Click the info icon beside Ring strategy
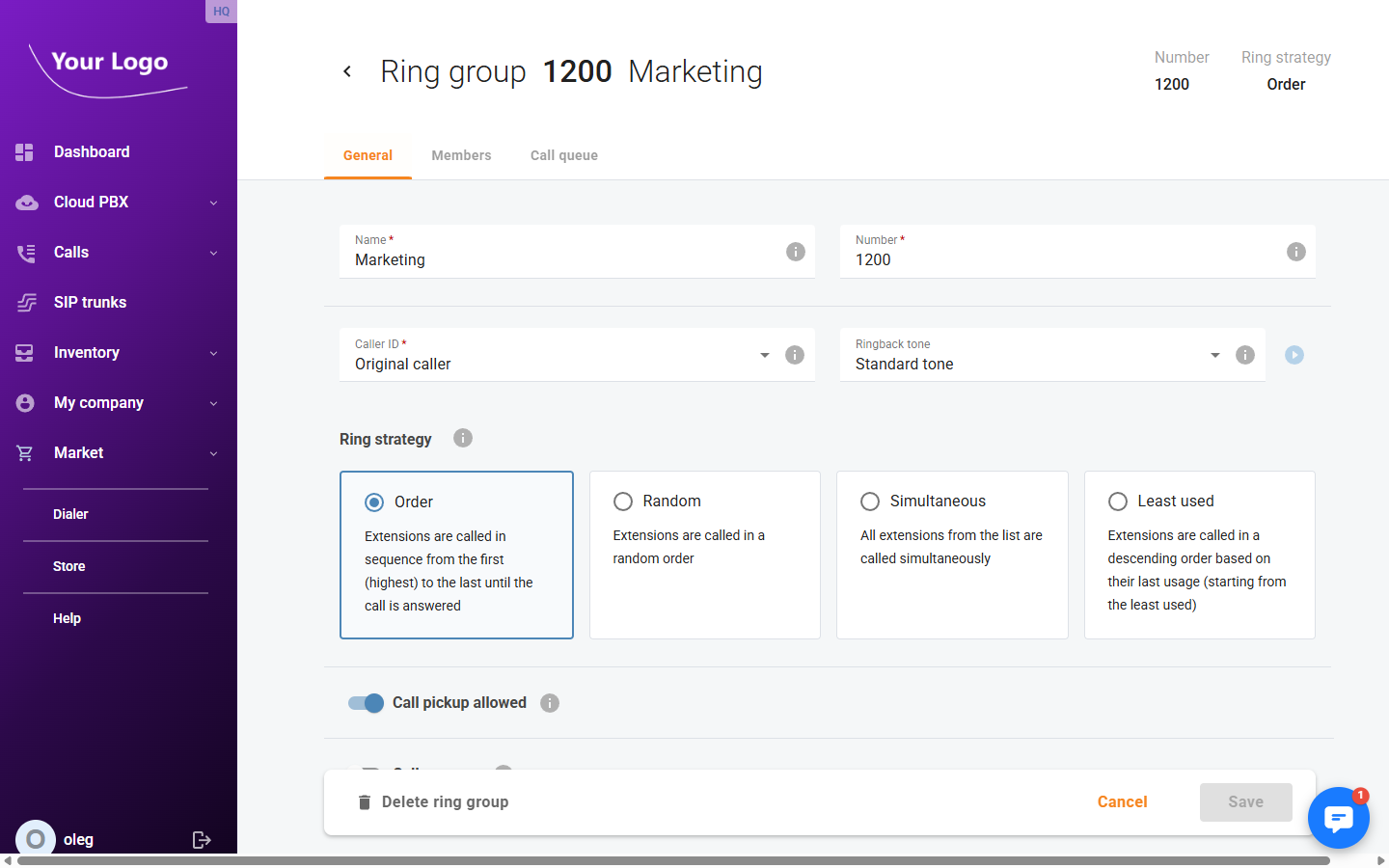Viewport: 1389px width, 868px height. click(x=462, y=438)
